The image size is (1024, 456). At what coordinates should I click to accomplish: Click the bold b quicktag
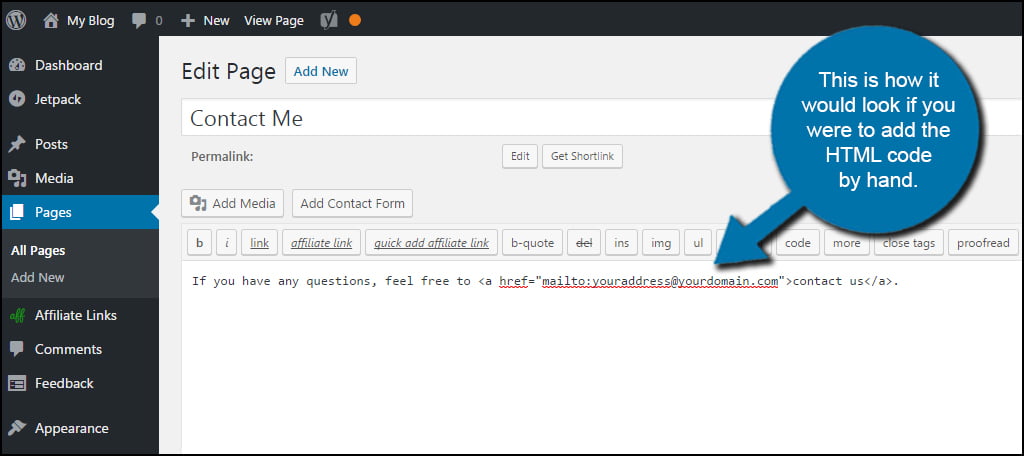click(x=199, y=243)
